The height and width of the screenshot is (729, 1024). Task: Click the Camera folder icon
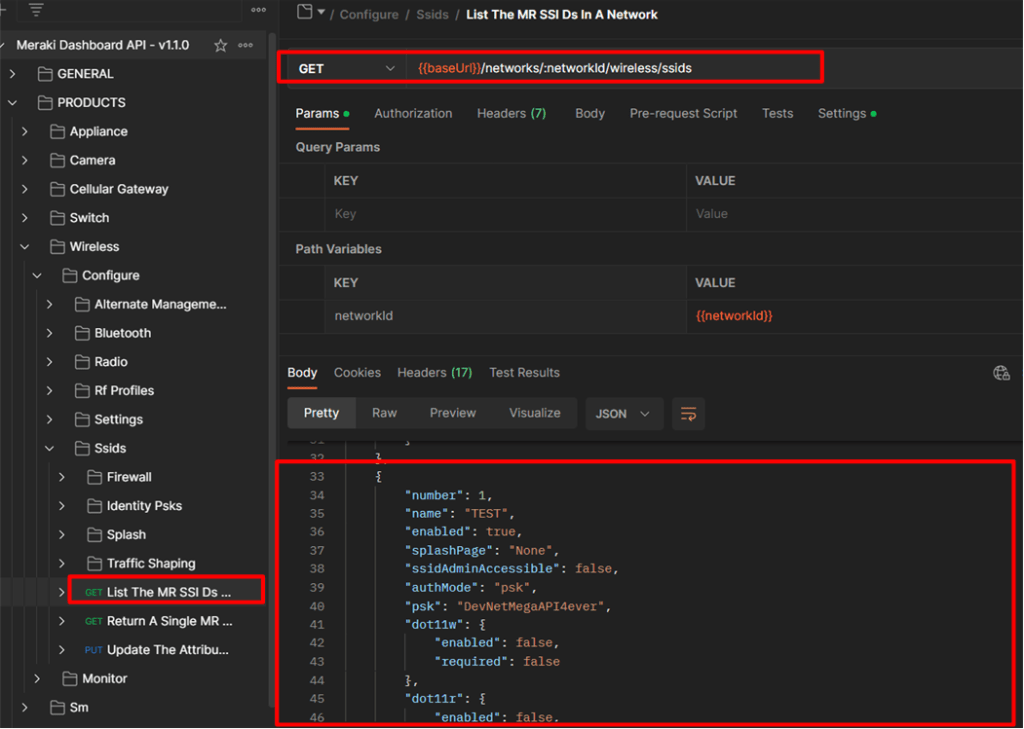(57, 160)
